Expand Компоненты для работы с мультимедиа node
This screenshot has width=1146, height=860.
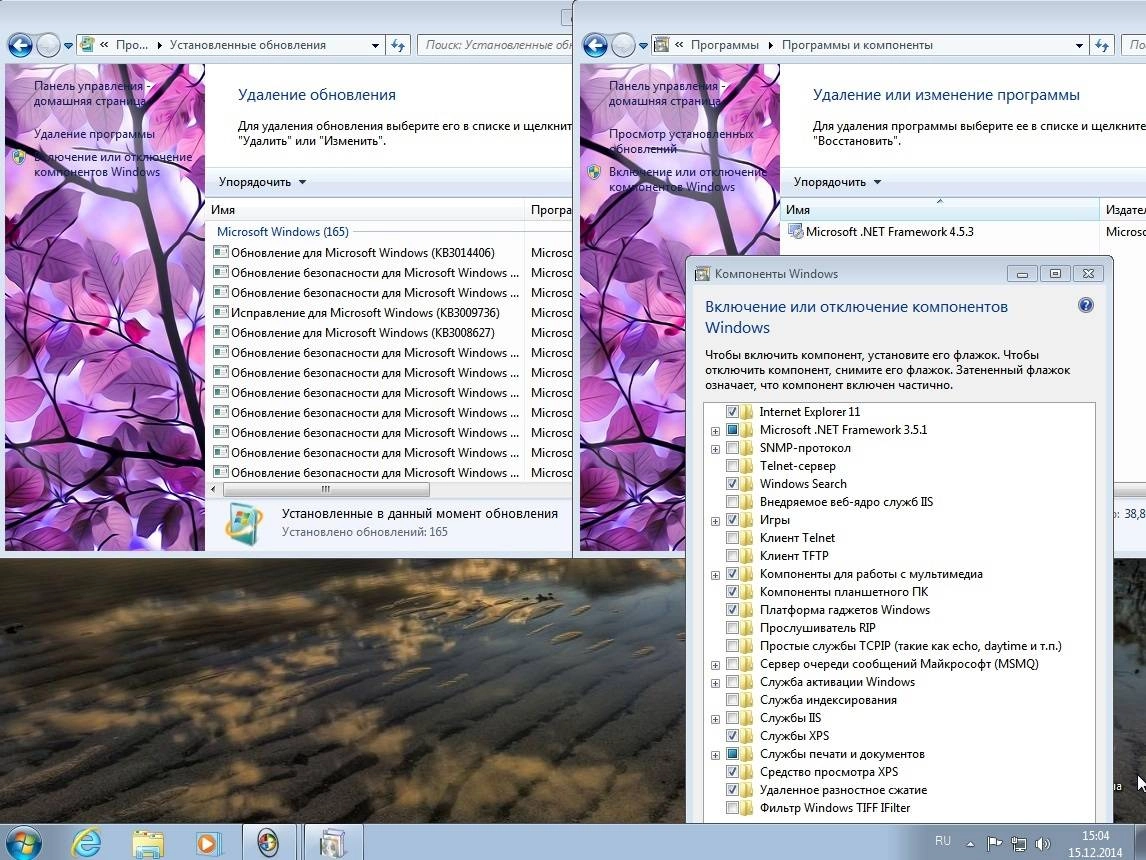[716, 575]
